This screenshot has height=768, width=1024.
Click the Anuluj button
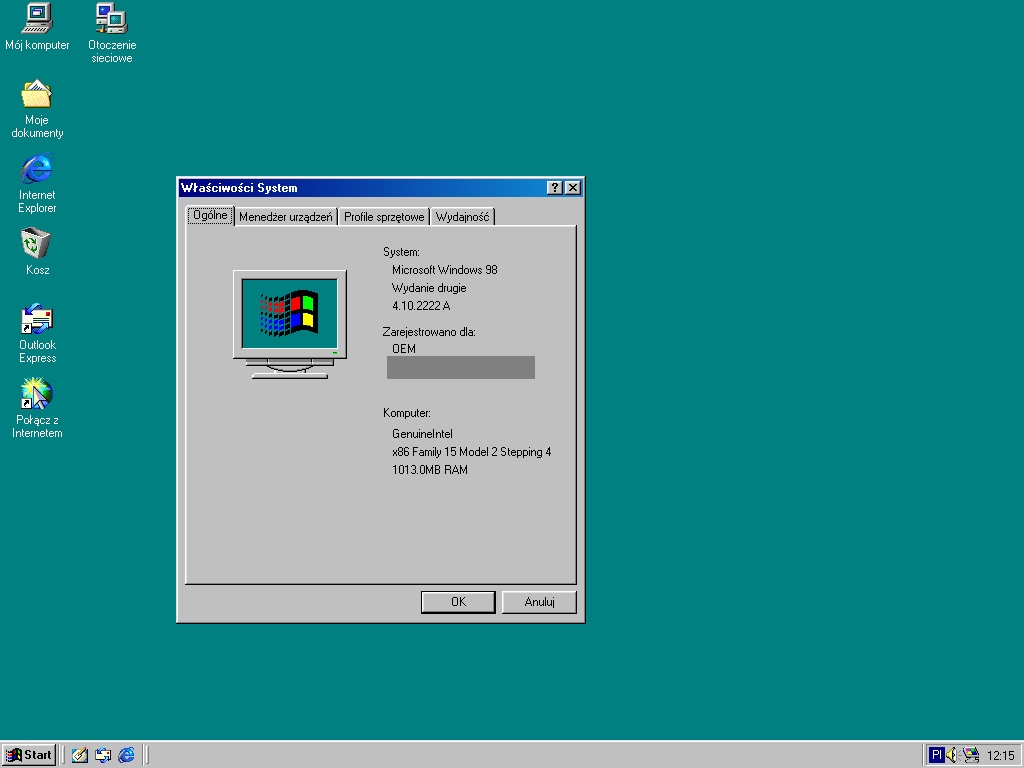[539, 602]
